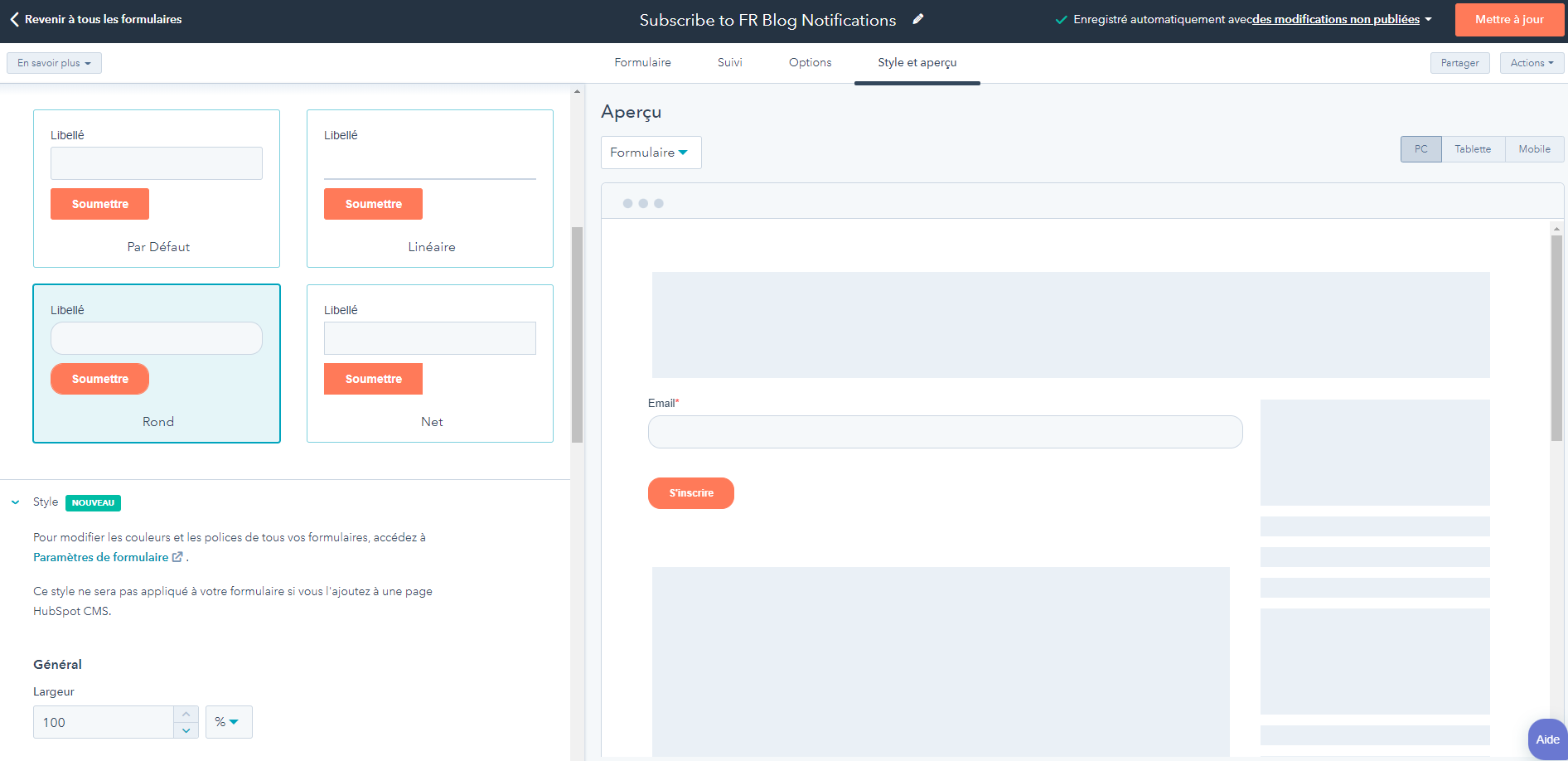1568x761 pixels.
Task: Switch preview to Mobile view
Action: (x=1533, y=149)
